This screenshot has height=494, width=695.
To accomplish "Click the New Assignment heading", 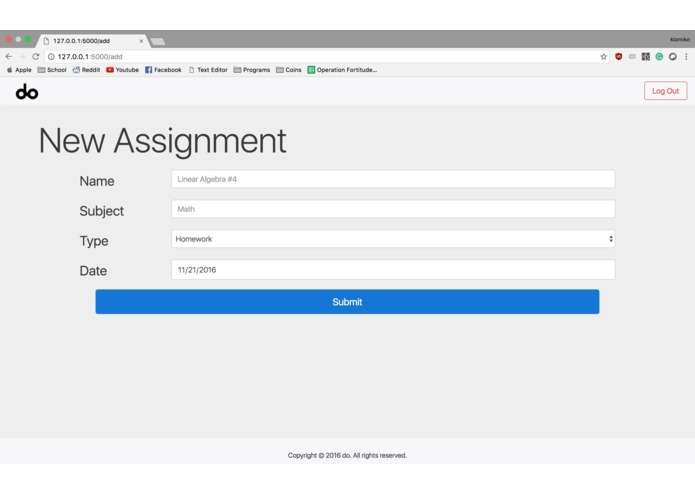I will point(163,141).
